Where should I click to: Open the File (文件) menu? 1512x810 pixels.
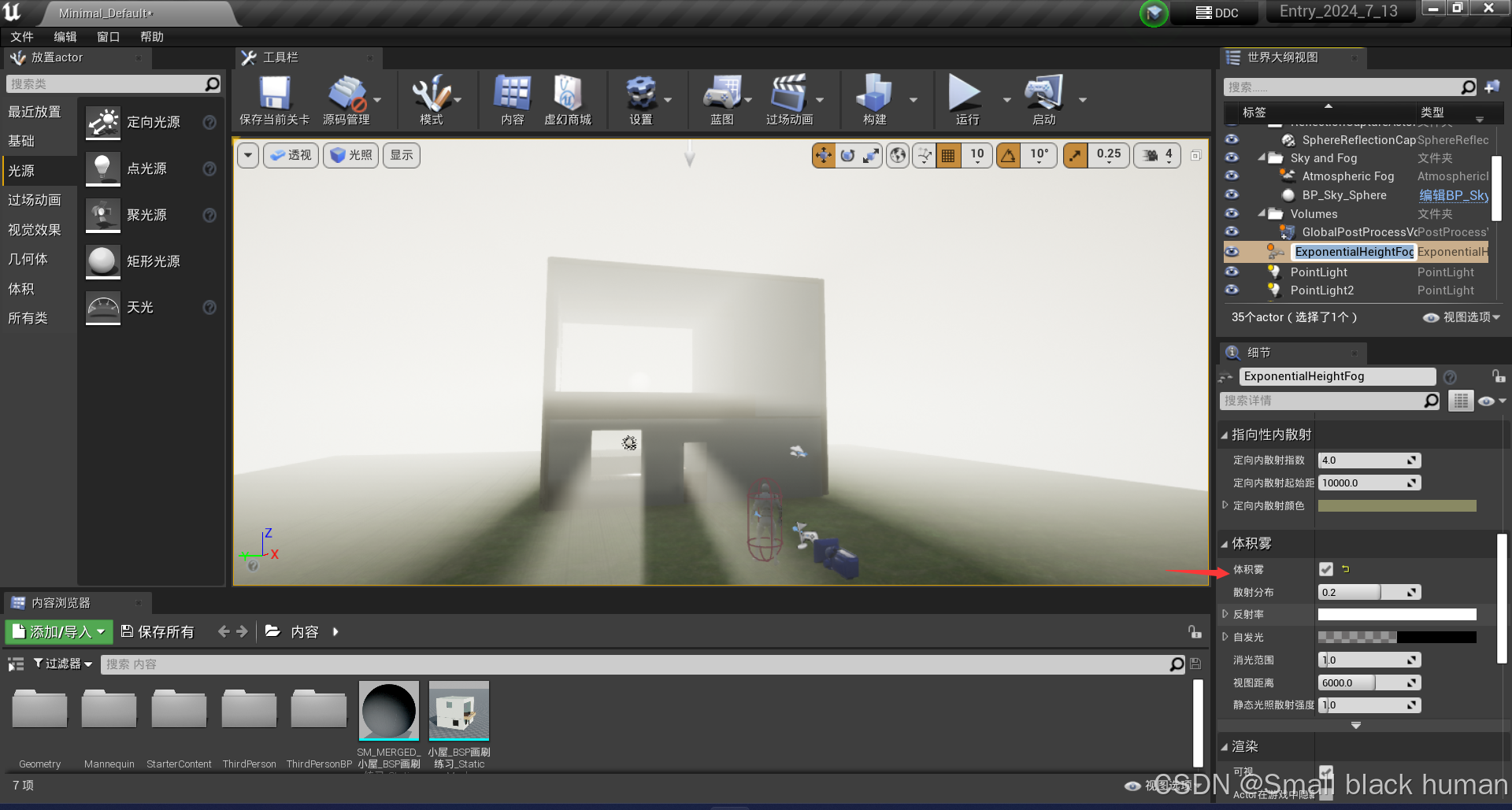pyautogui.click(x=22, y=37)
